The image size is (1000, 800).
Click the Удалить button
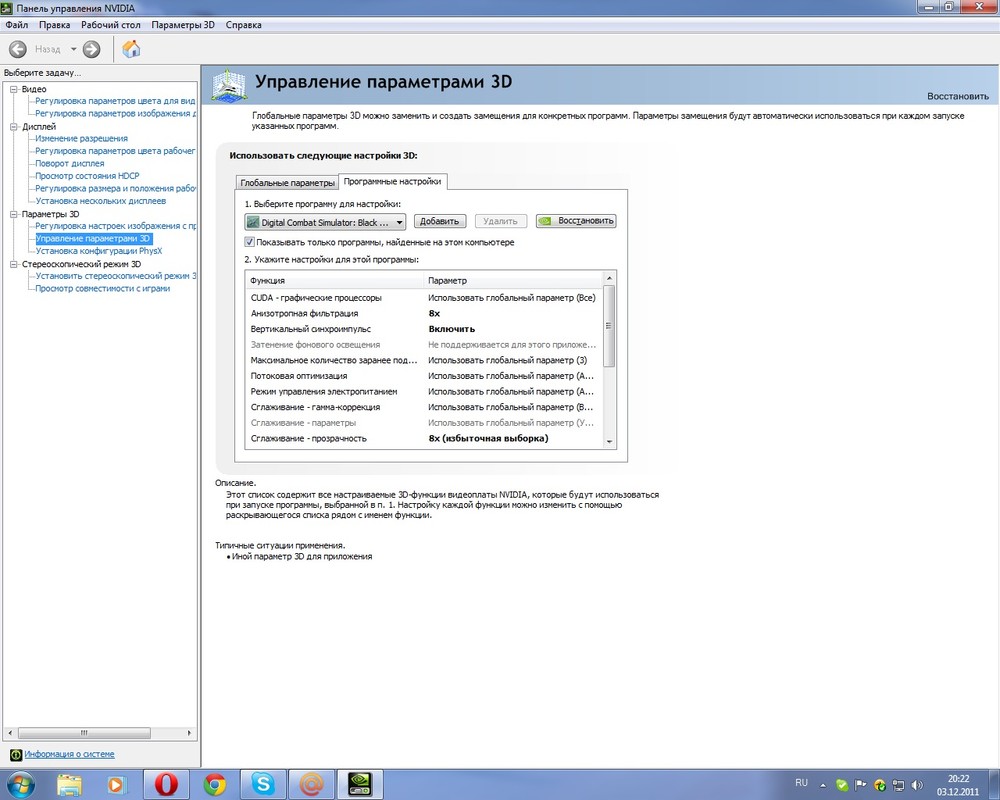pos(500,221)
